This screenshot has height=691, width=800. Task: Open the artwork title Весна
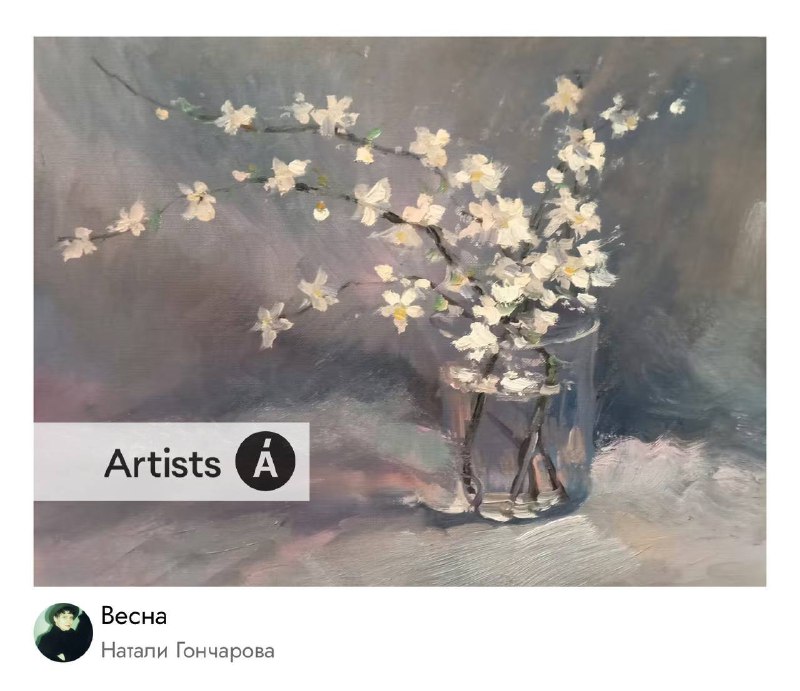pos(134,616)
